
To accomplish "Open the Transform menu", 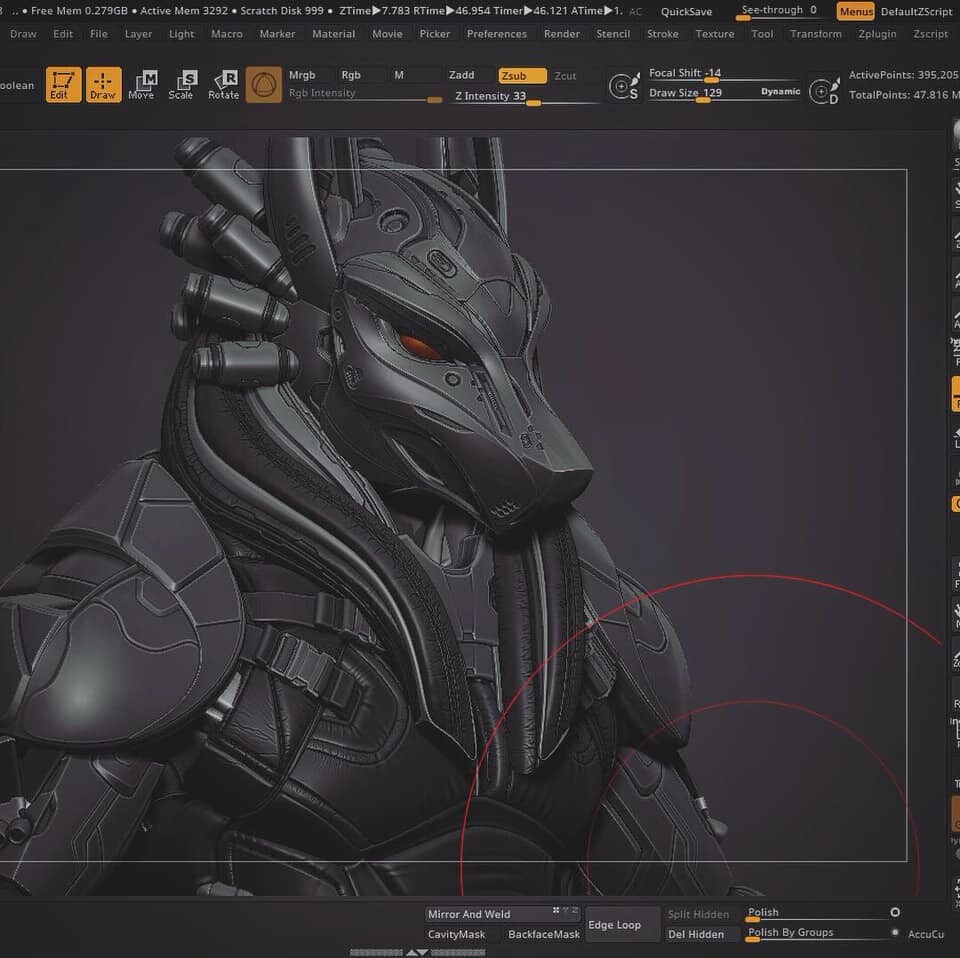I will coord(816,34).
